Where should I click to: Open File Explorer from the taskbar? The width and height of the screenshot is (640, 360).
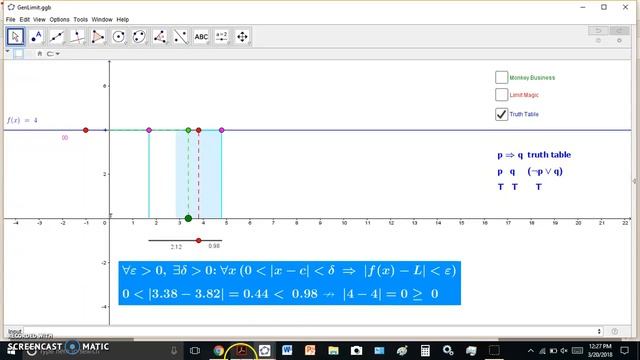(x=333, y=350)
